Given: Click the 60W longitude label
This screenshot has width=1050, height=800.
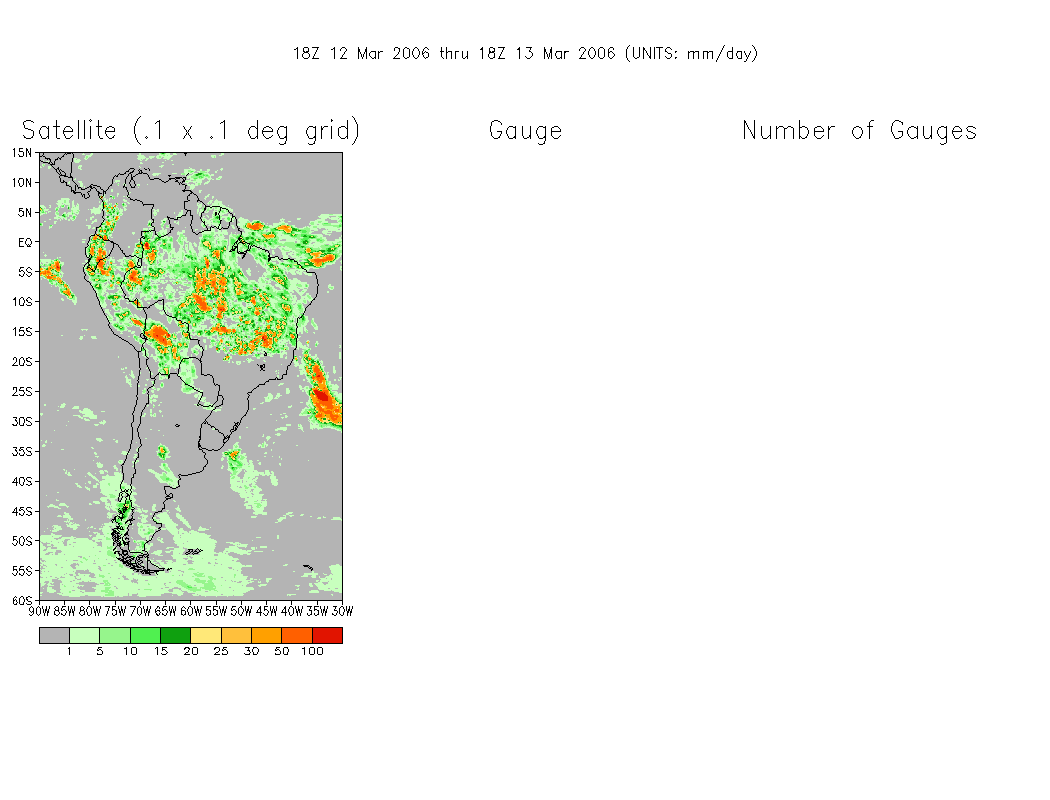Looking at the screenshot, I should (191, 611).
